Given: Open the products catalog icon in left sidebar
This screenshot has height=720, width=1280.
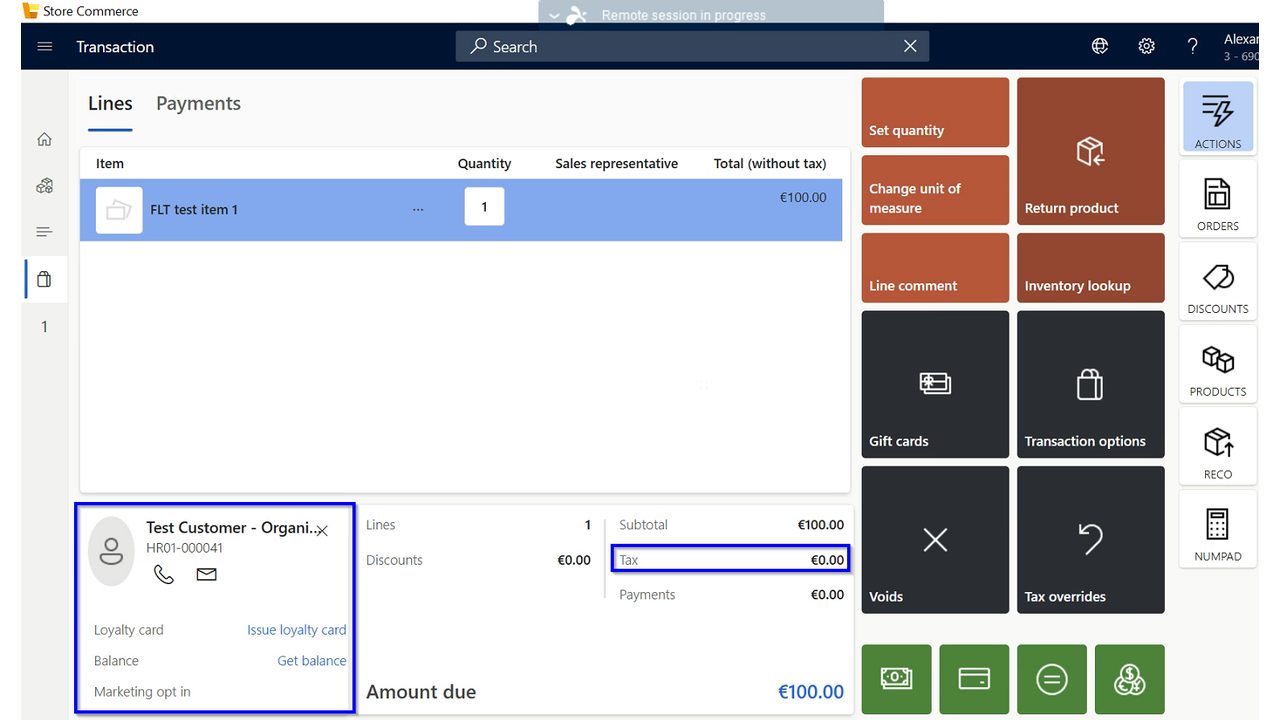Looking at the screenshot, I should tap(44, 186).
